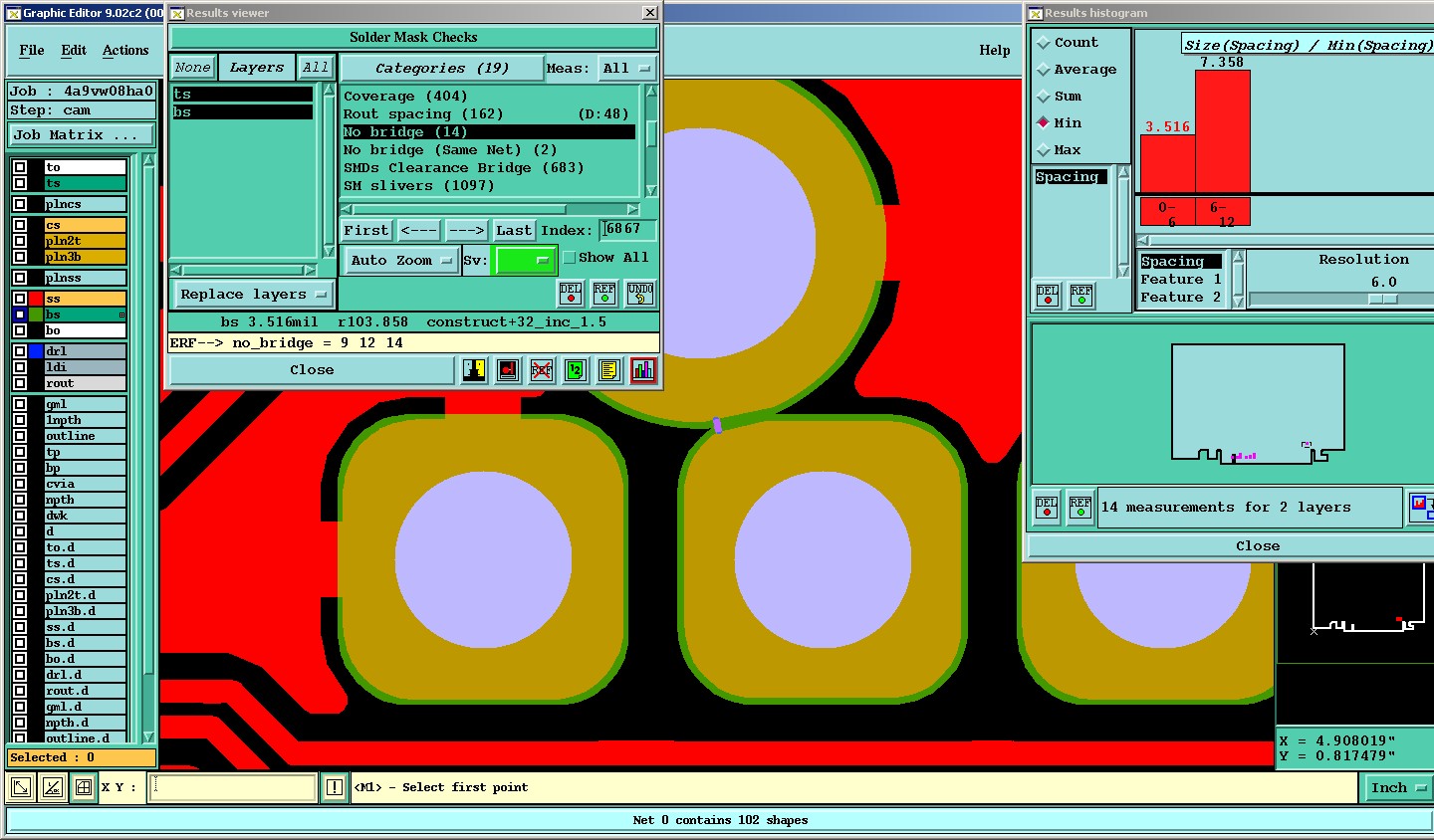Click the Index input field
This screenshot has height=840, width=1434.
click(x=627, y=230)
